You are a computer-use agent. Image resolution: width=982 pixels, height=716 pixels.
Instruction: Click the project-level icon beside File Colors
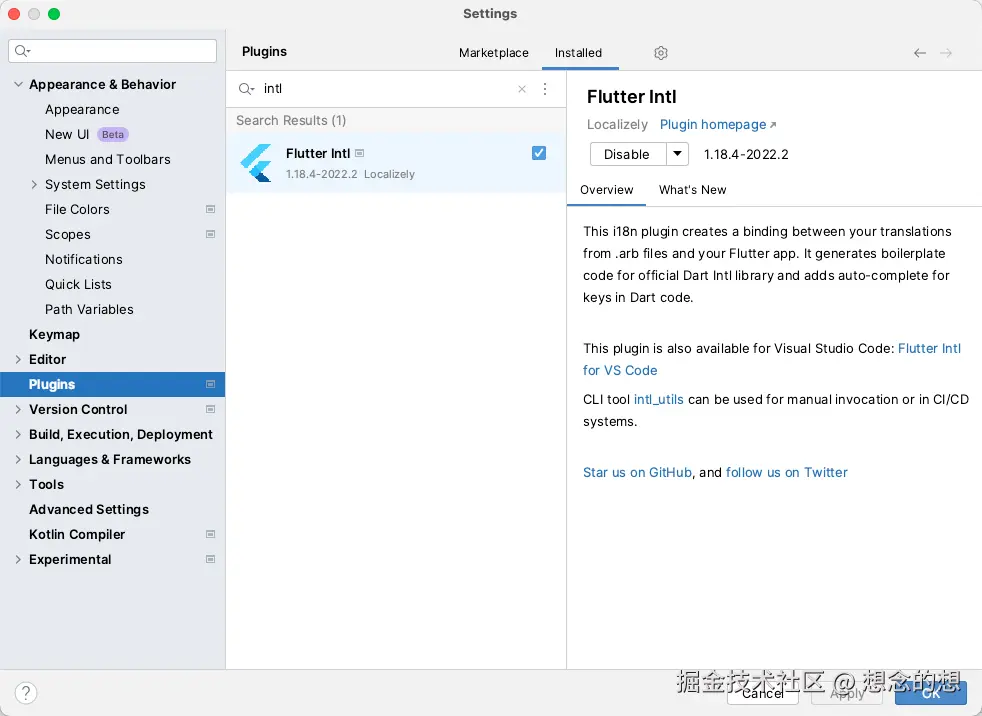click(210, 209)
